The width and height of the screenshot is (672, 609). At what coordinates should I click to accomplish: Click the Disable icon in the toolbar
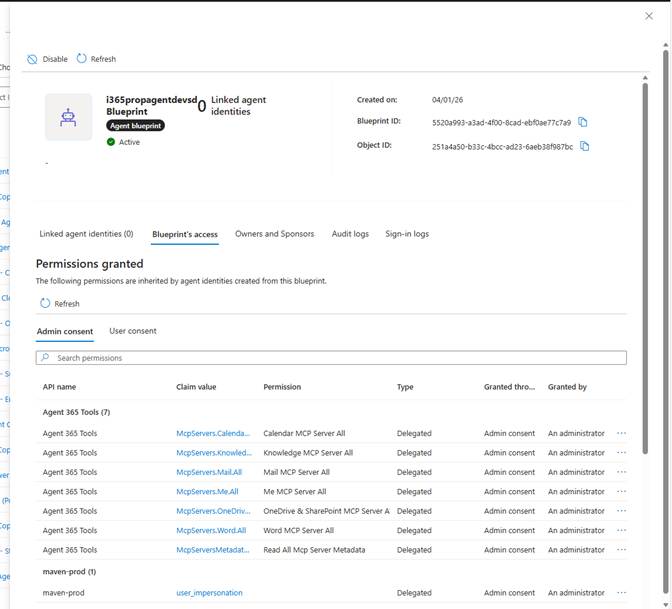pos(33,59)
